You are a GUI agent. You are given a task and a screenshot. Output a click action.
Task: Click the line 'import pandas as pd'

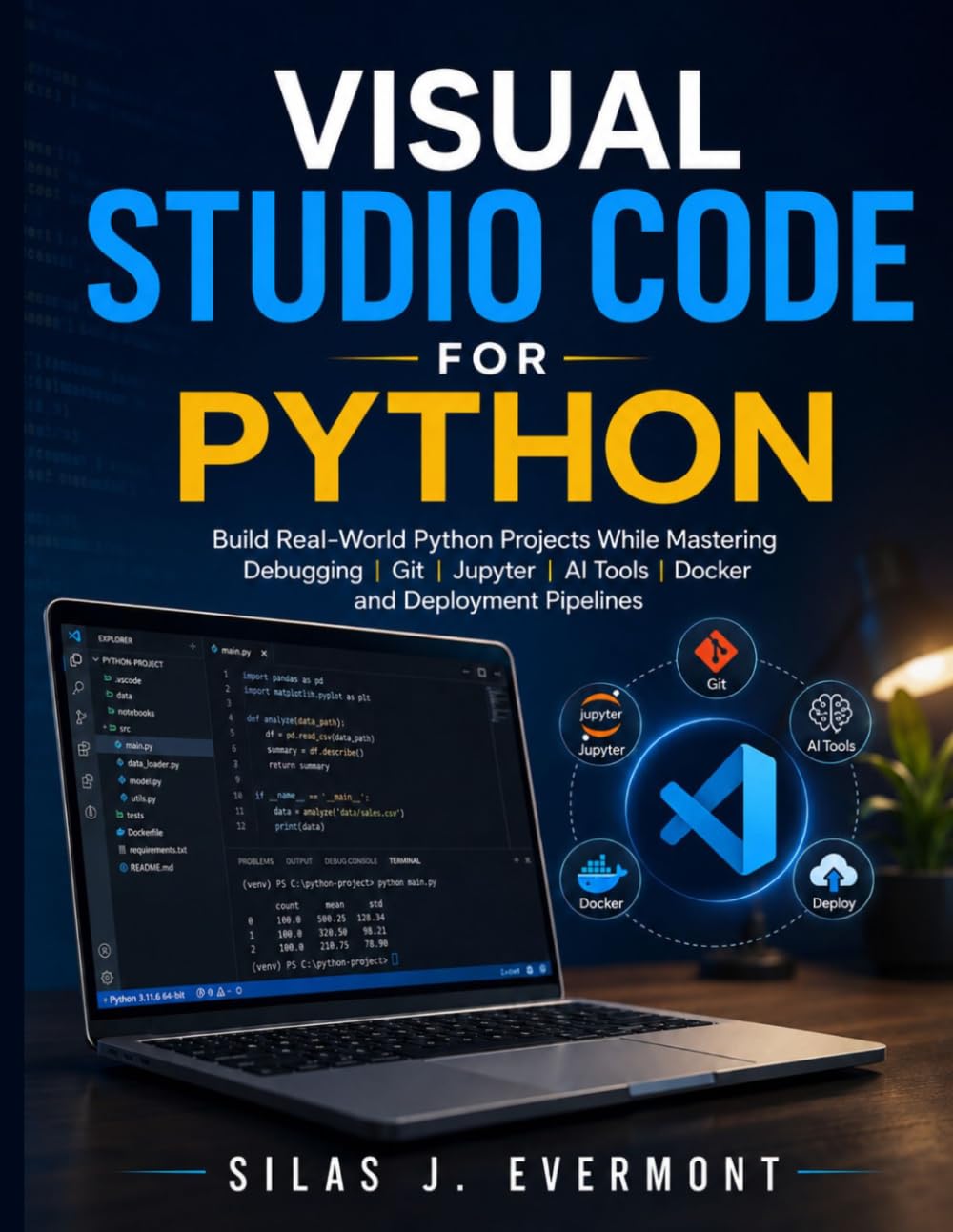point(284,679)
